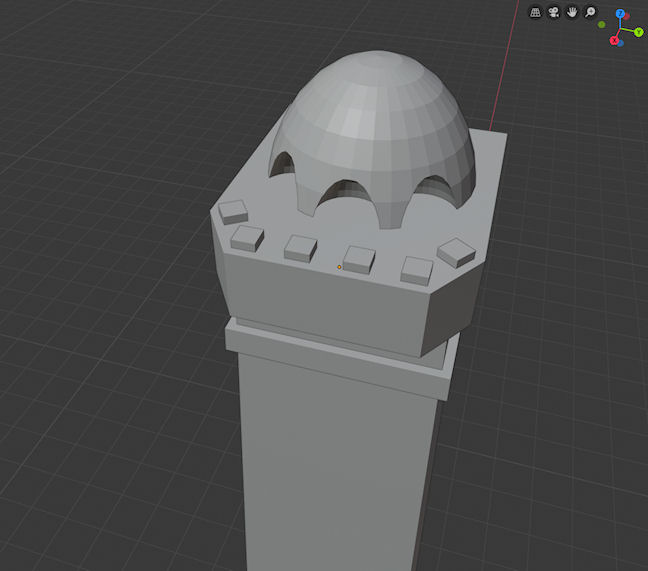This screenshot has width=648, height=571.
Task: Click the unlabeled green negative Y gizmo dot
Action: tap(602, 23)
